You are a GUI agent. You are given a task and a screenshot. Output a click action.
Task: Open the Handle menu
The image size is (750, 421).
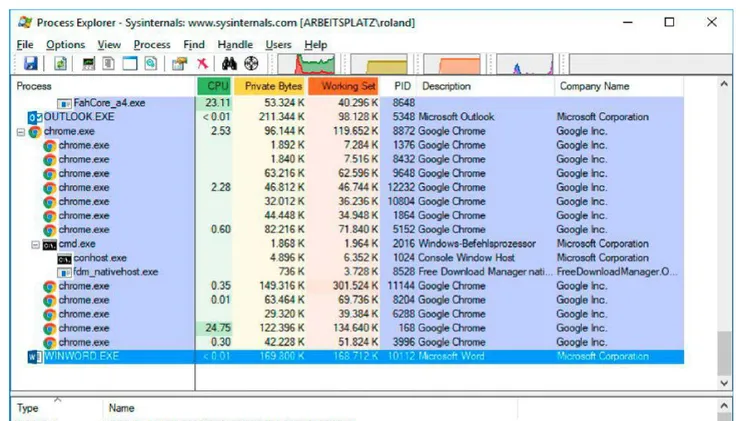click(235, 44)
